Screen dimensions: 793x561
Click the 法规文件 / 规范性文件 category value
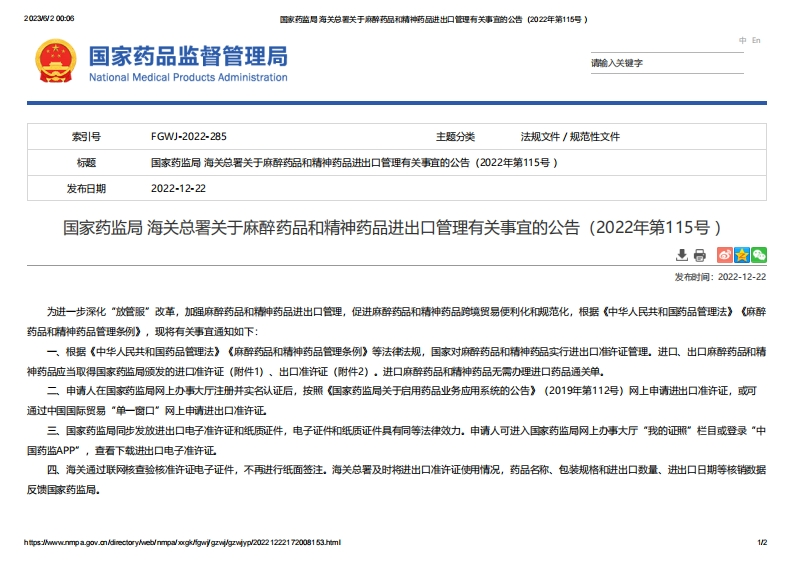[570, 136]
